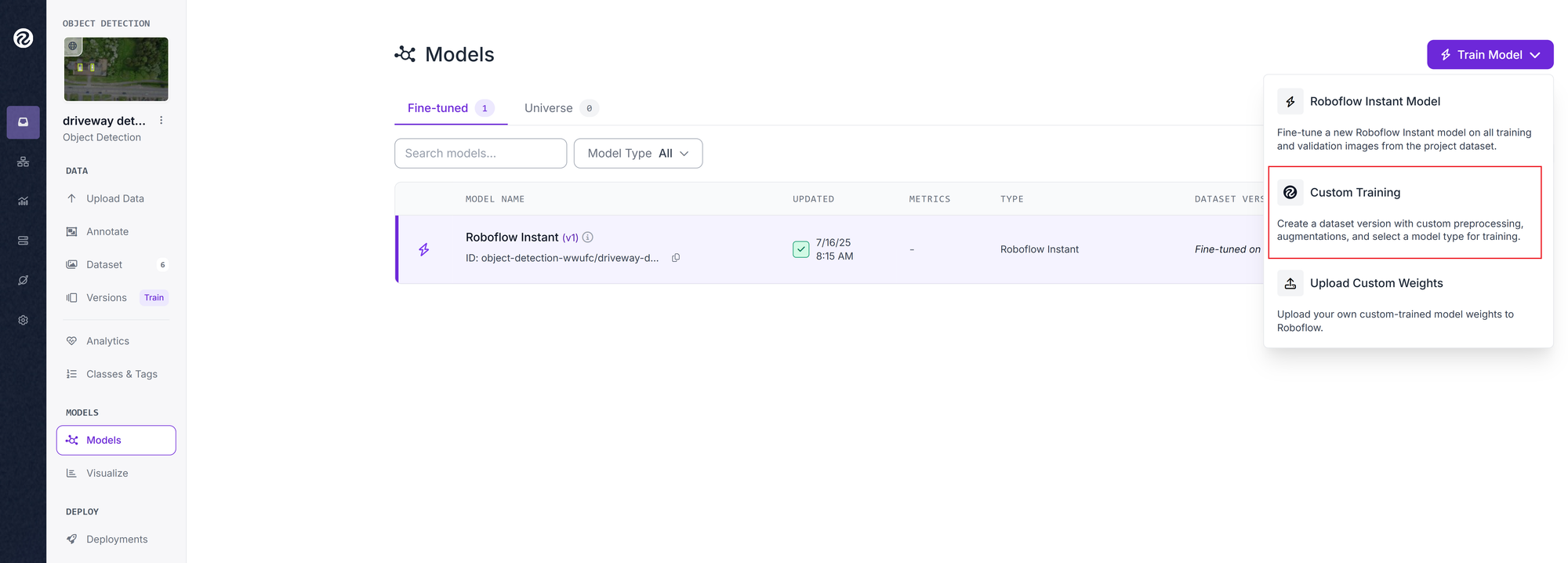The height and width of the screenshot is (563, 1568).
Task: Open the workflows icon in dark sidebar
Action: [x=24, y=162]
